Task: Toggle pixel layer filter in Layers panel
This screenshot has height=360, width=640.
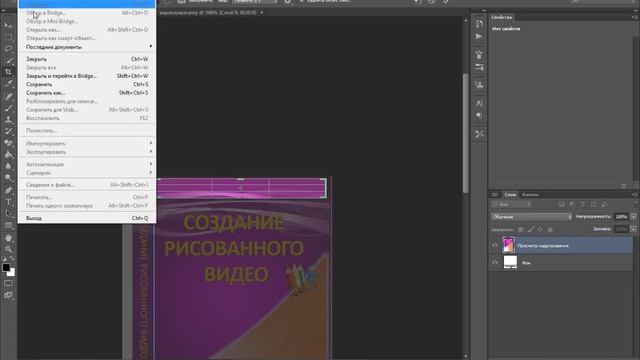Action: (x=562, y=204)
